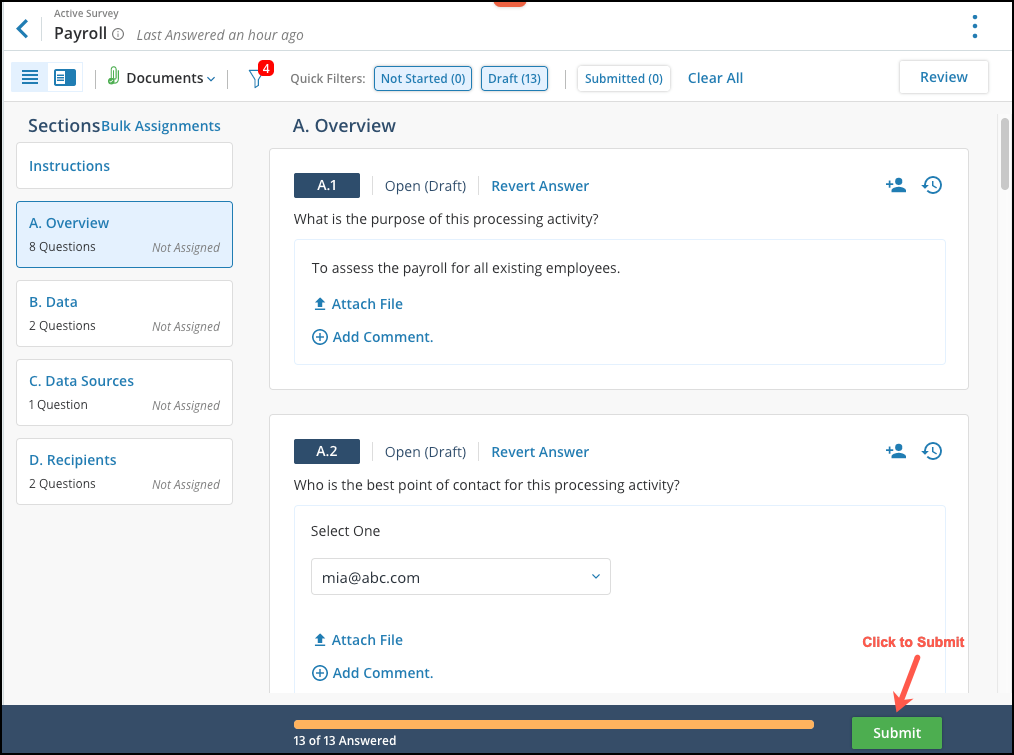The width and height of the screenshot is (1014, 755).
Task: Click the A.2 question number badge
Action: tap(327, 452)
